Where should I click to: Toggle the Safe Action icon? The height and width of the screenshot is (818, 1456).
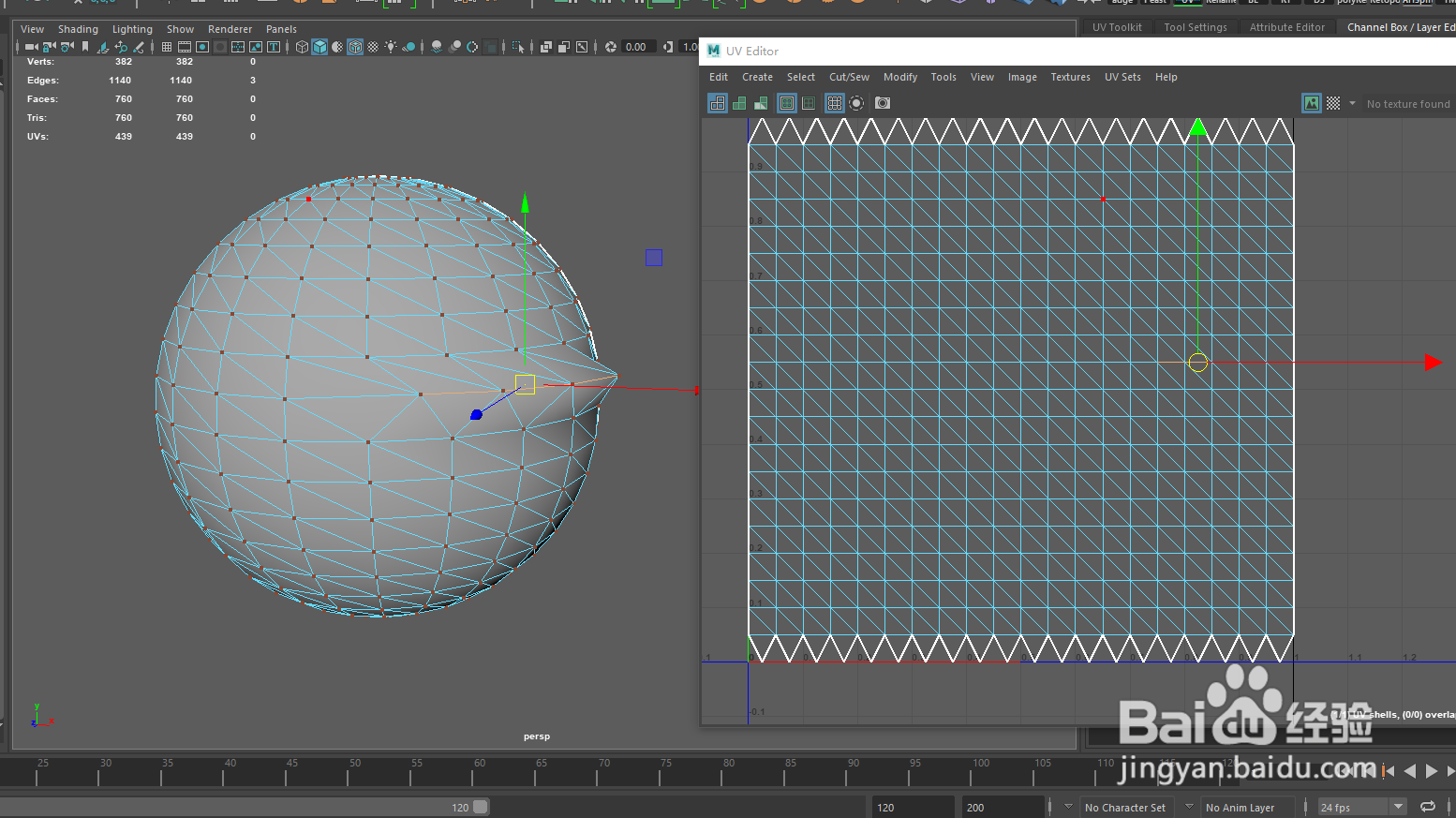pos(256,47)
